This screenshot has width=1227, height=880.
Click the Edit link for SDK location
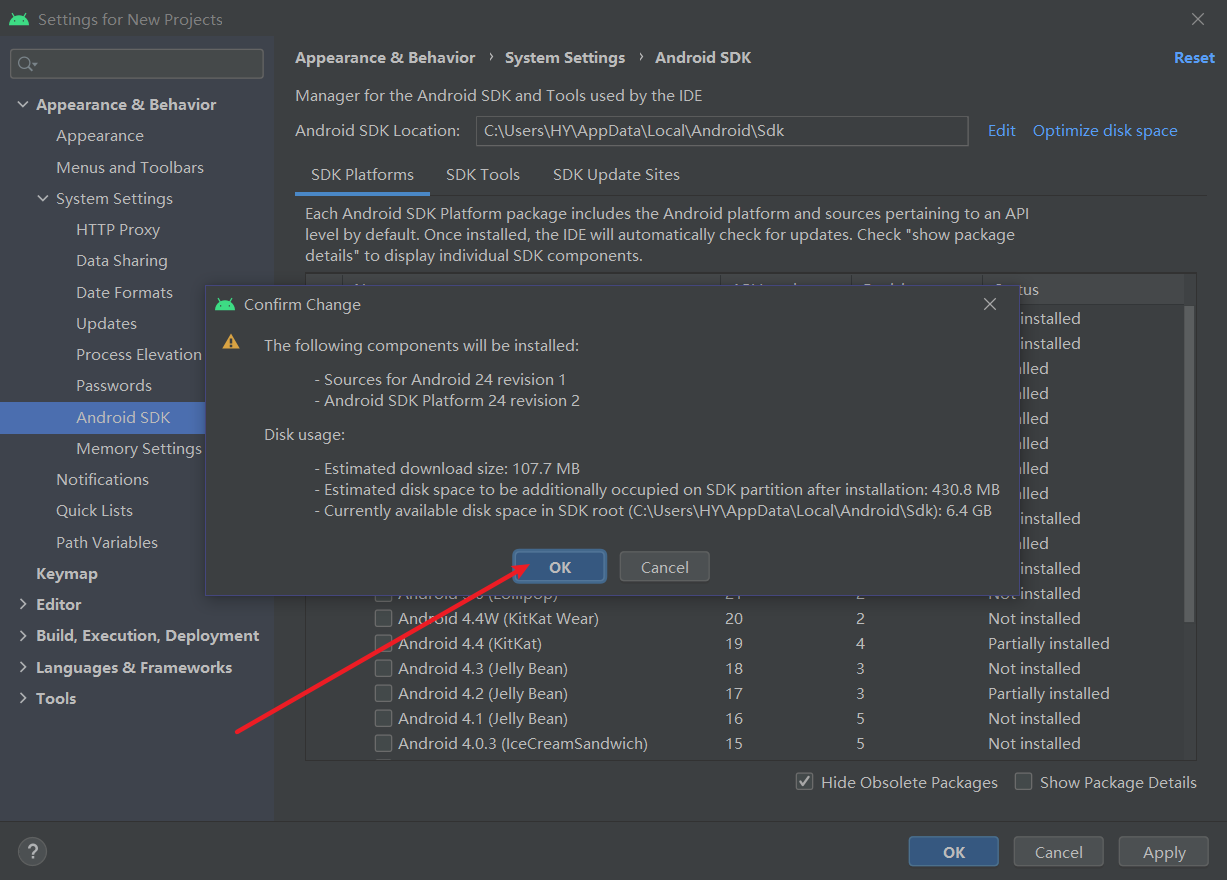[1001, 130]
